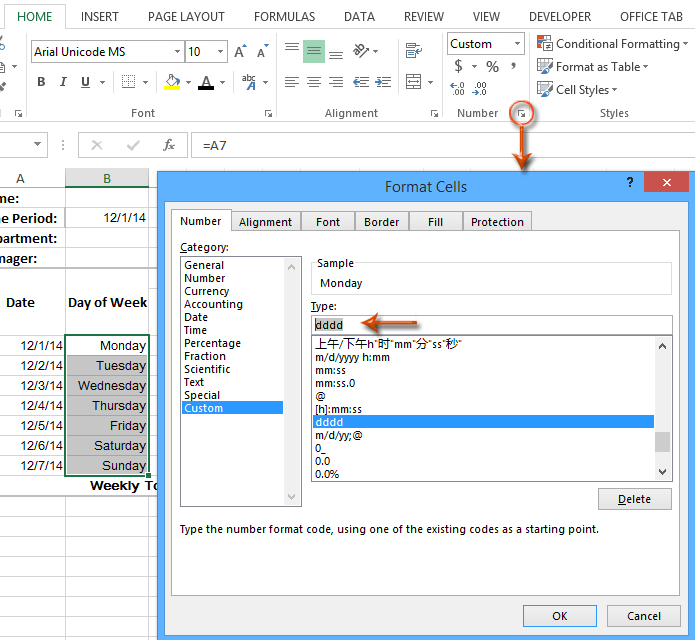Click the Increase Font Size icon
Screen dimensions: 695x640
coord(240,51)
